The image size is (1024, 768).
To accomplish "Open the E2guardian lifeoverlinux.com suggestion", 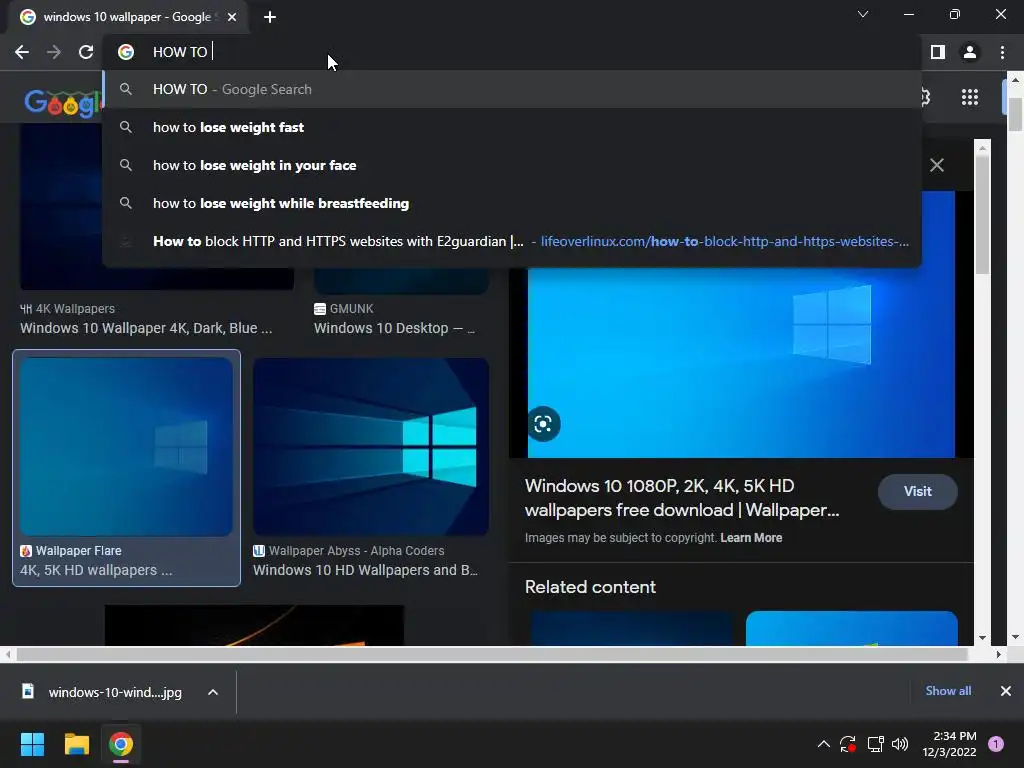I will pyautogui.click(x=511, y=241).
